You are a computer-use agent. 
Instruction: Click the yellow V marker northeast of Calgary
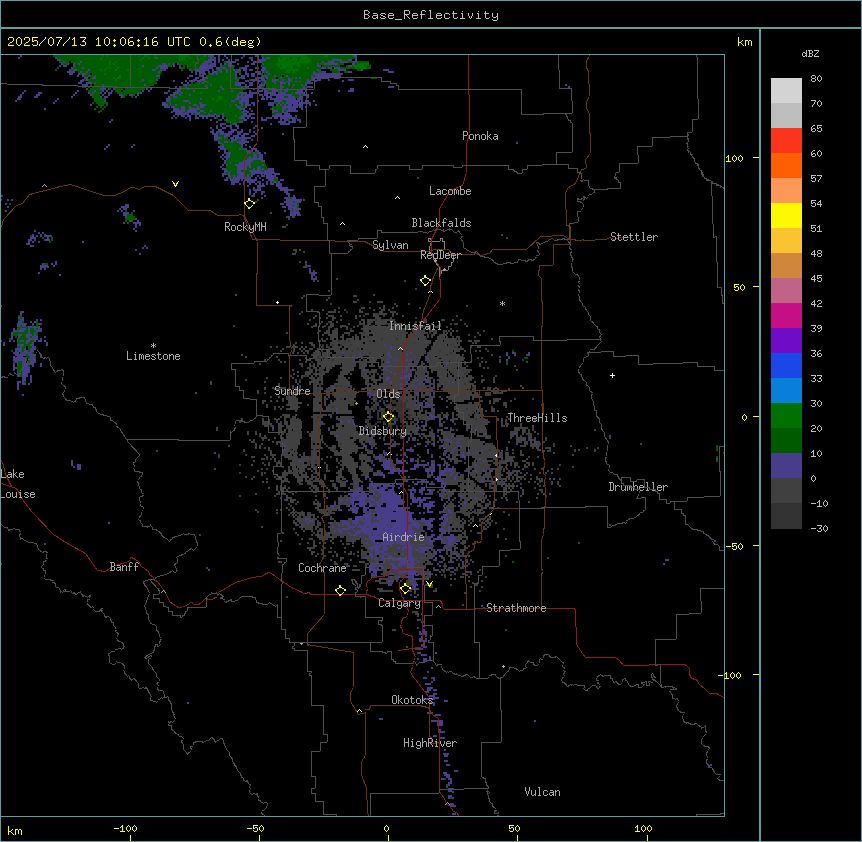click(429, 584)
